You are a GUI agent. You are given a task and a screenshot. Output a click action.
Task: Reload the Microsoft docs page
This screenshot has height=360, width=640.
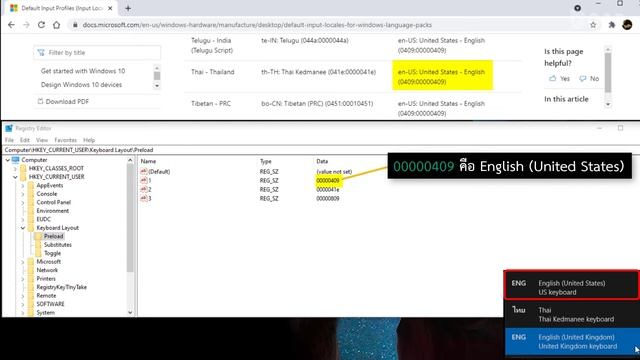(41, 25)
